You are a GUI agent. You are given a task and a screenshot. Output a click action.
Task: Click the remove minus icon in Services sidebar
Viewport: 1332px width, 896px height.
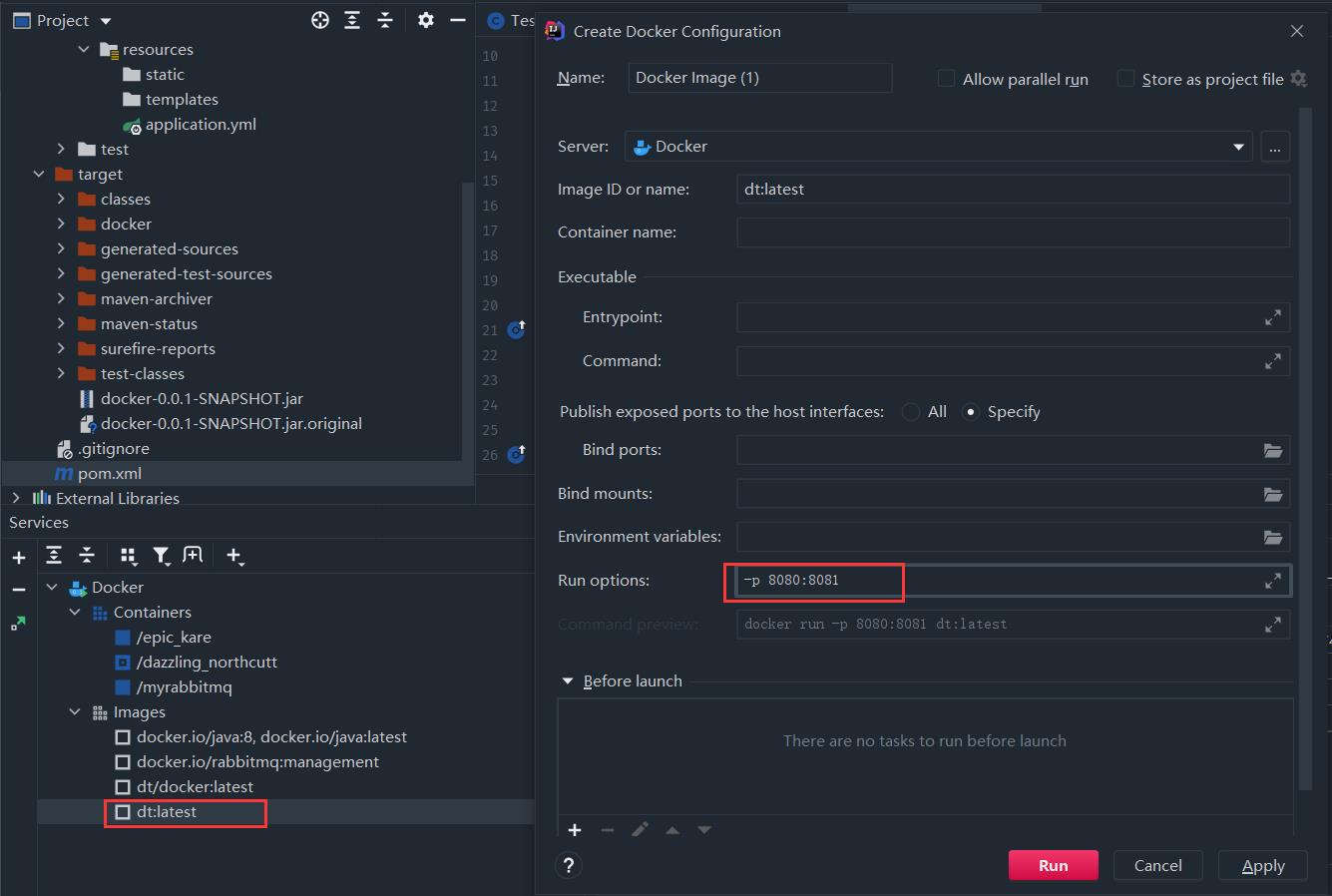pos(18,590)
